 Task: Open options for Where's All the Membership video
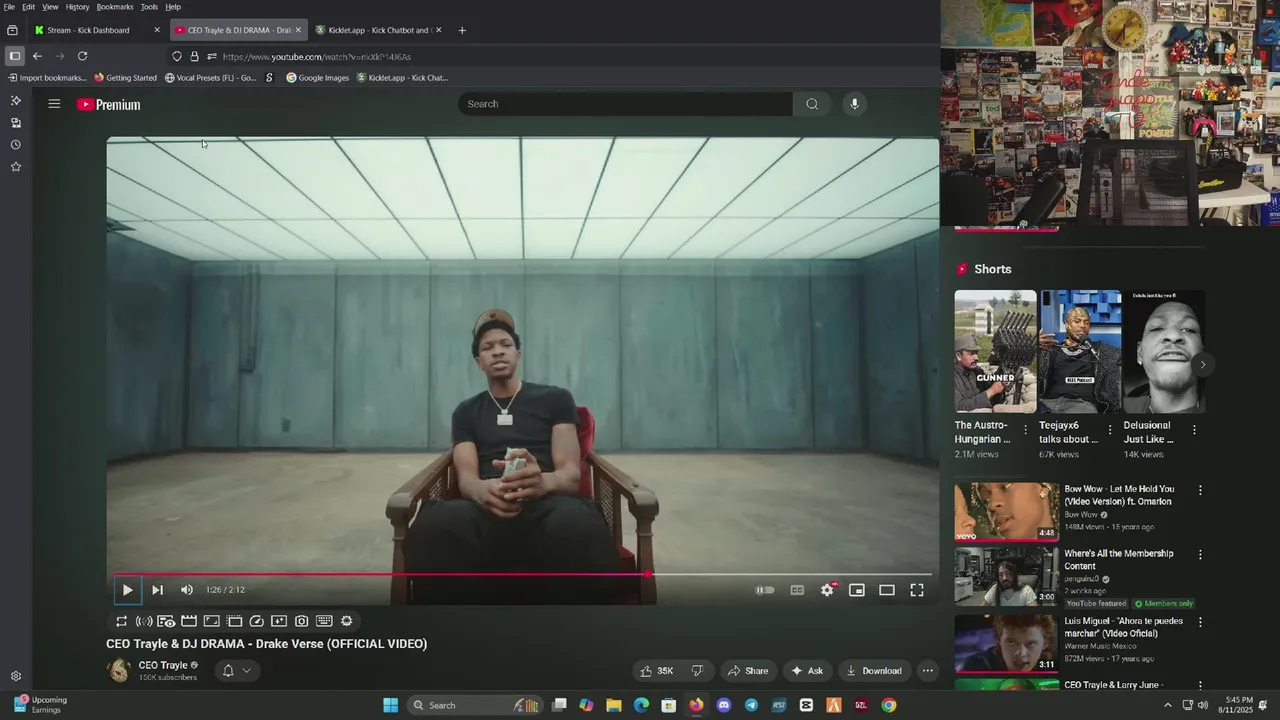[1200, 555]
